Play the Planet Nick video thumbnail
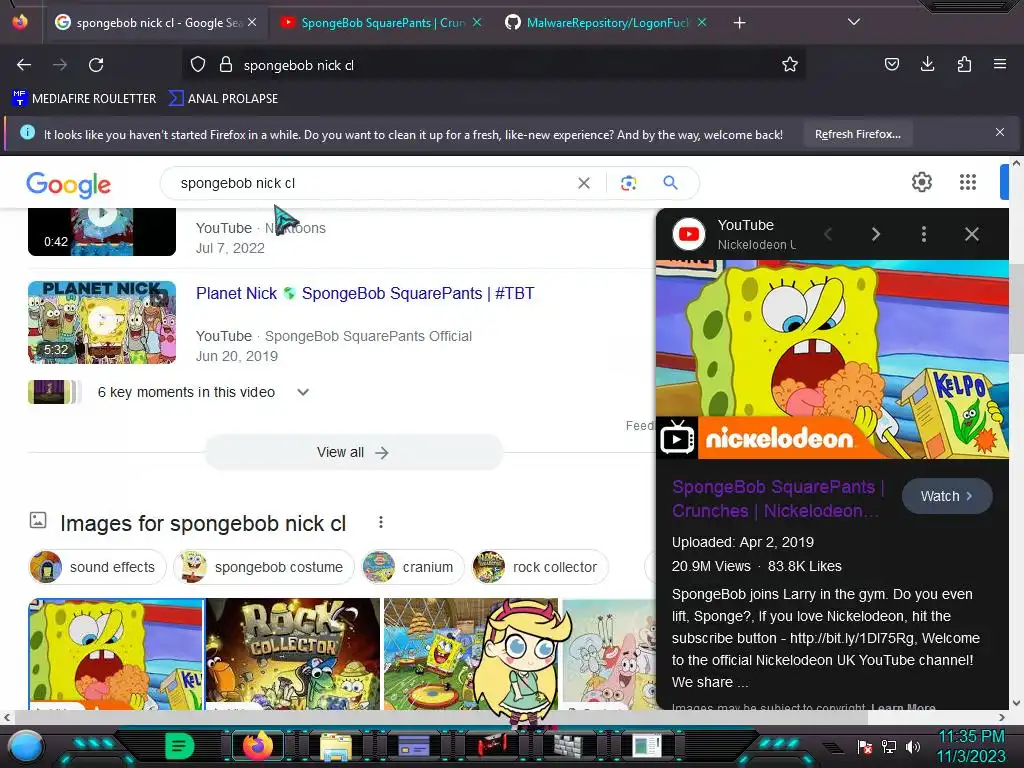Image resolution: width=1024 pixels, height=768 pixels. point(102,322)
